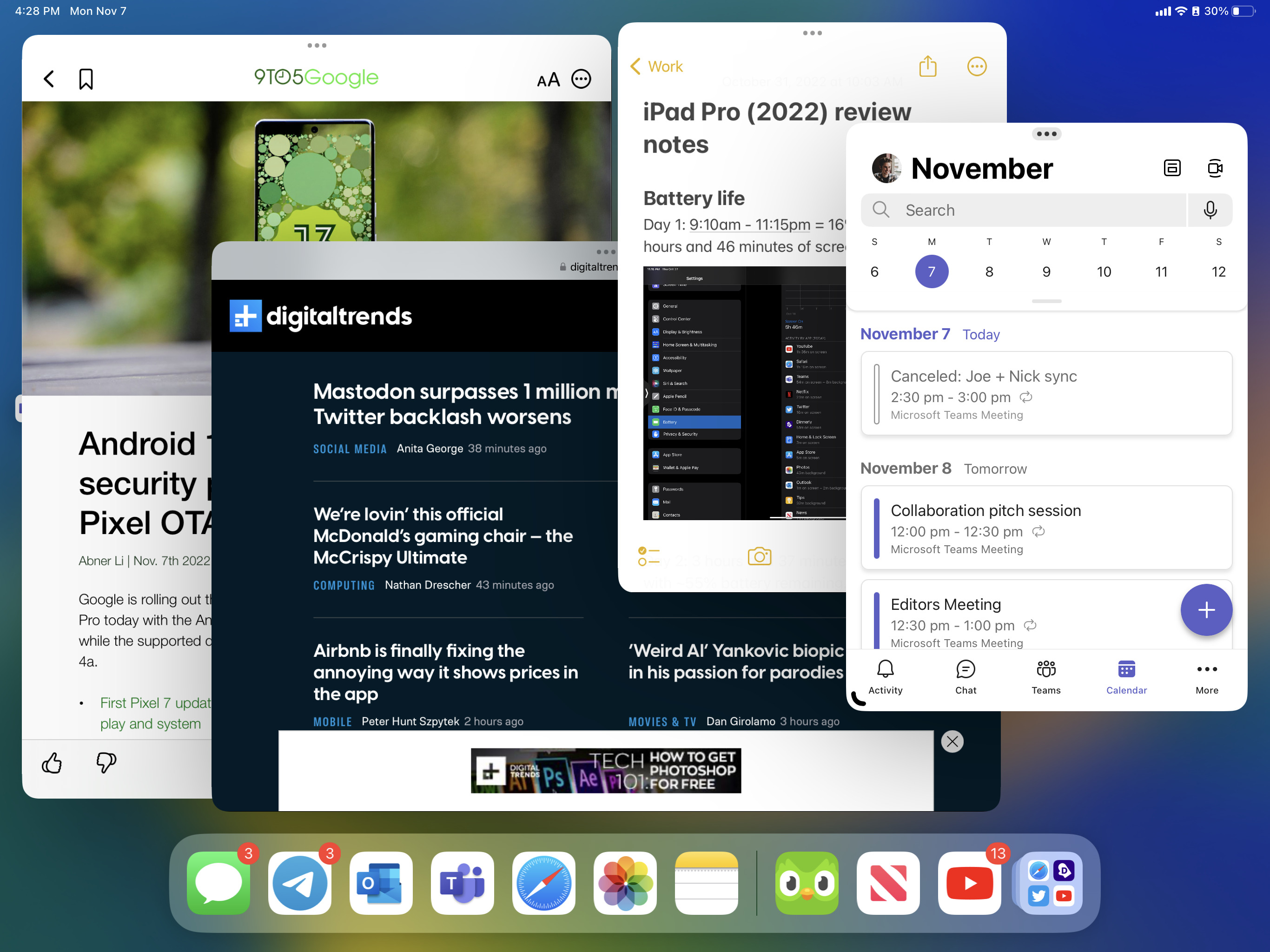Open the News app
Viewport: 1270px width, 952px height.
click(886, 879)
